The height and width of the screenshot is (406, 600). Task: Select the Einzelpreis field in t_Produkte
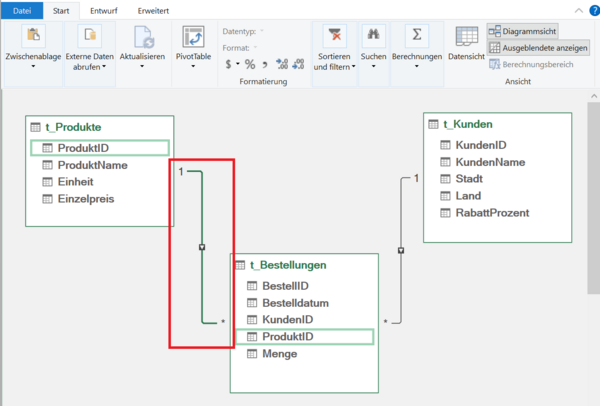point(86,199)
